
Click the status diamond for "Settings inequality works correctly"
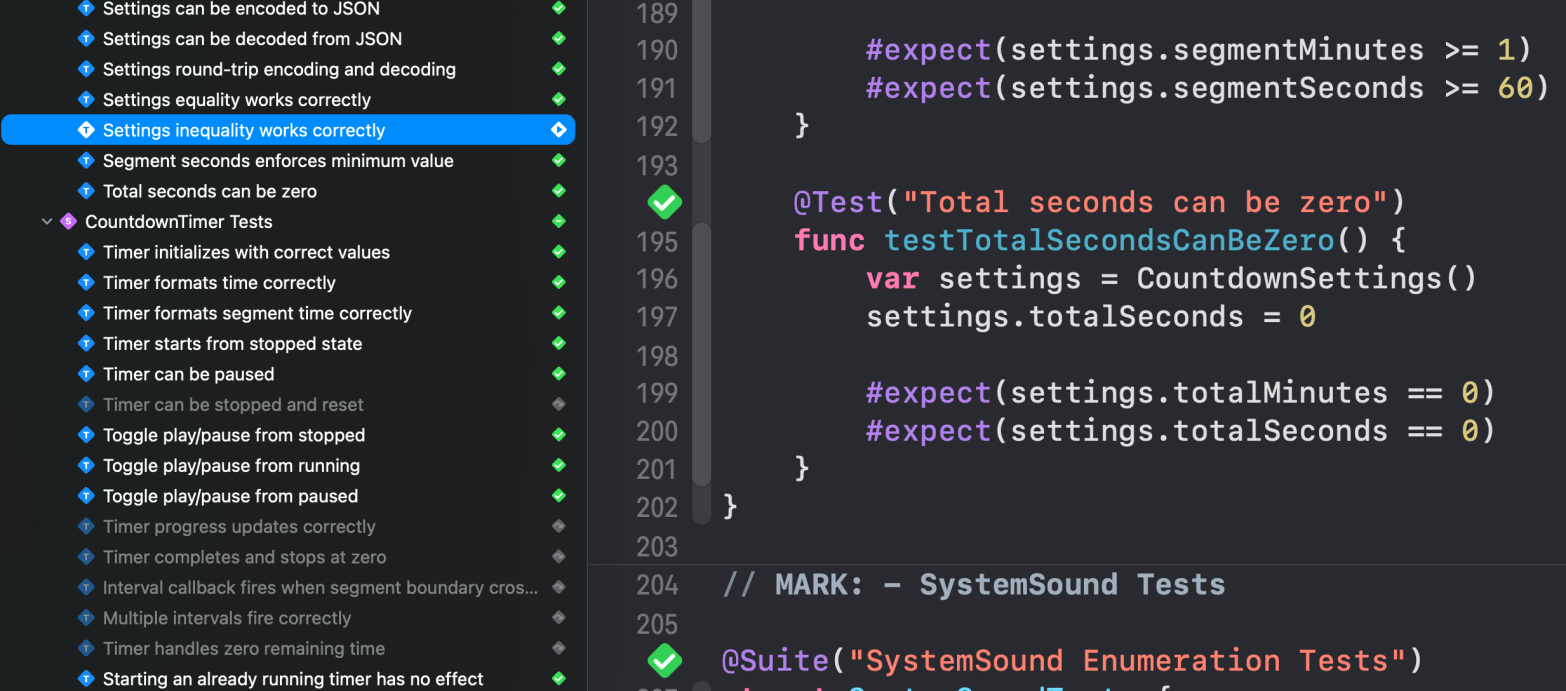coord(559,130)
